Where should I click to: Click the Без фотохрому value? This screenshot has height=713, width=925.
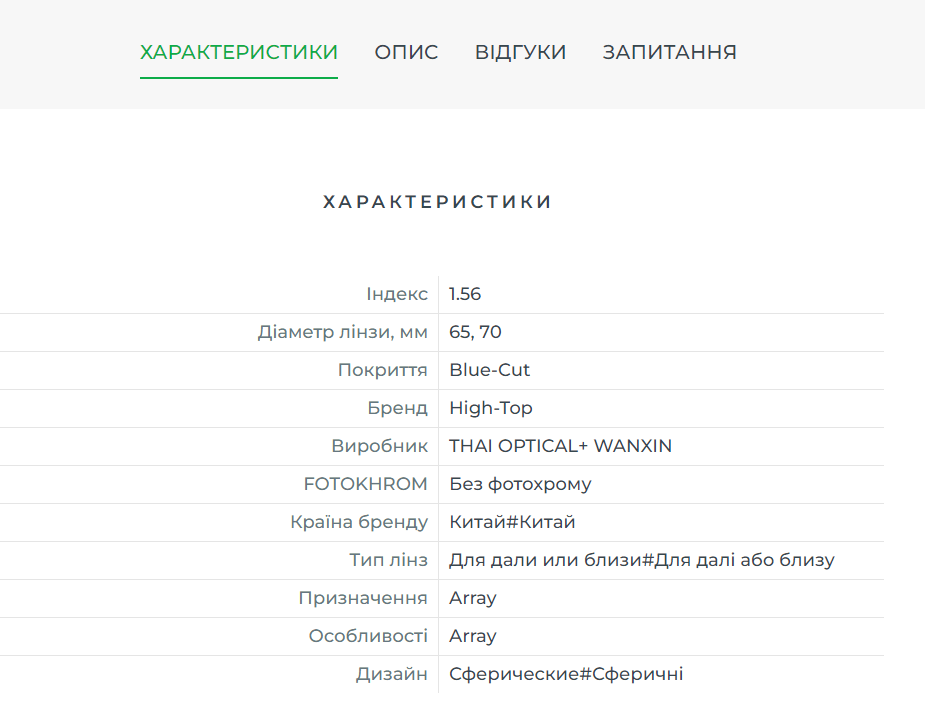[x=520, y=484]
